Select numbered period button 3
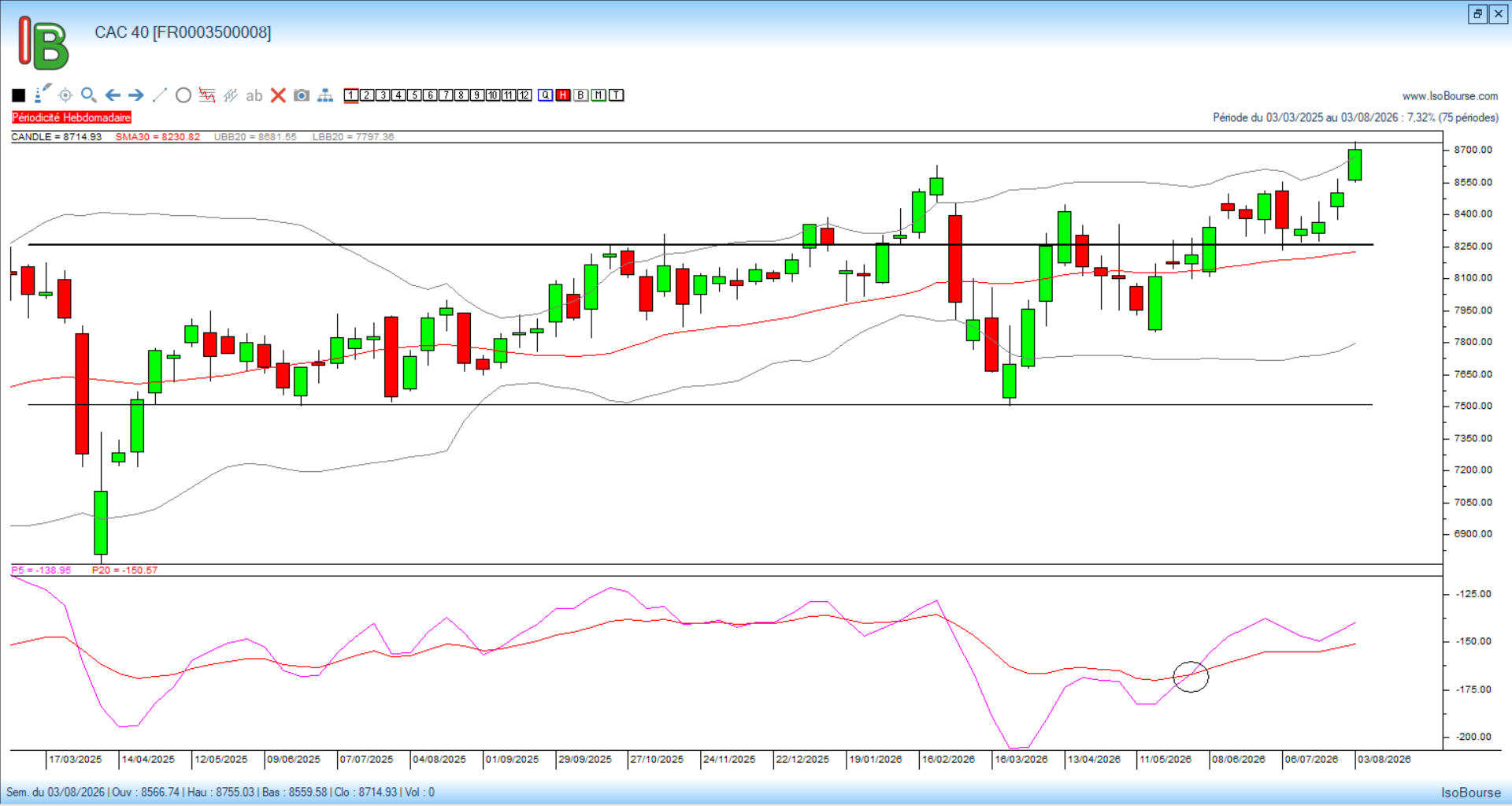Image resolution: width=1512 pixels, height=806 pixels. point(383,95)
